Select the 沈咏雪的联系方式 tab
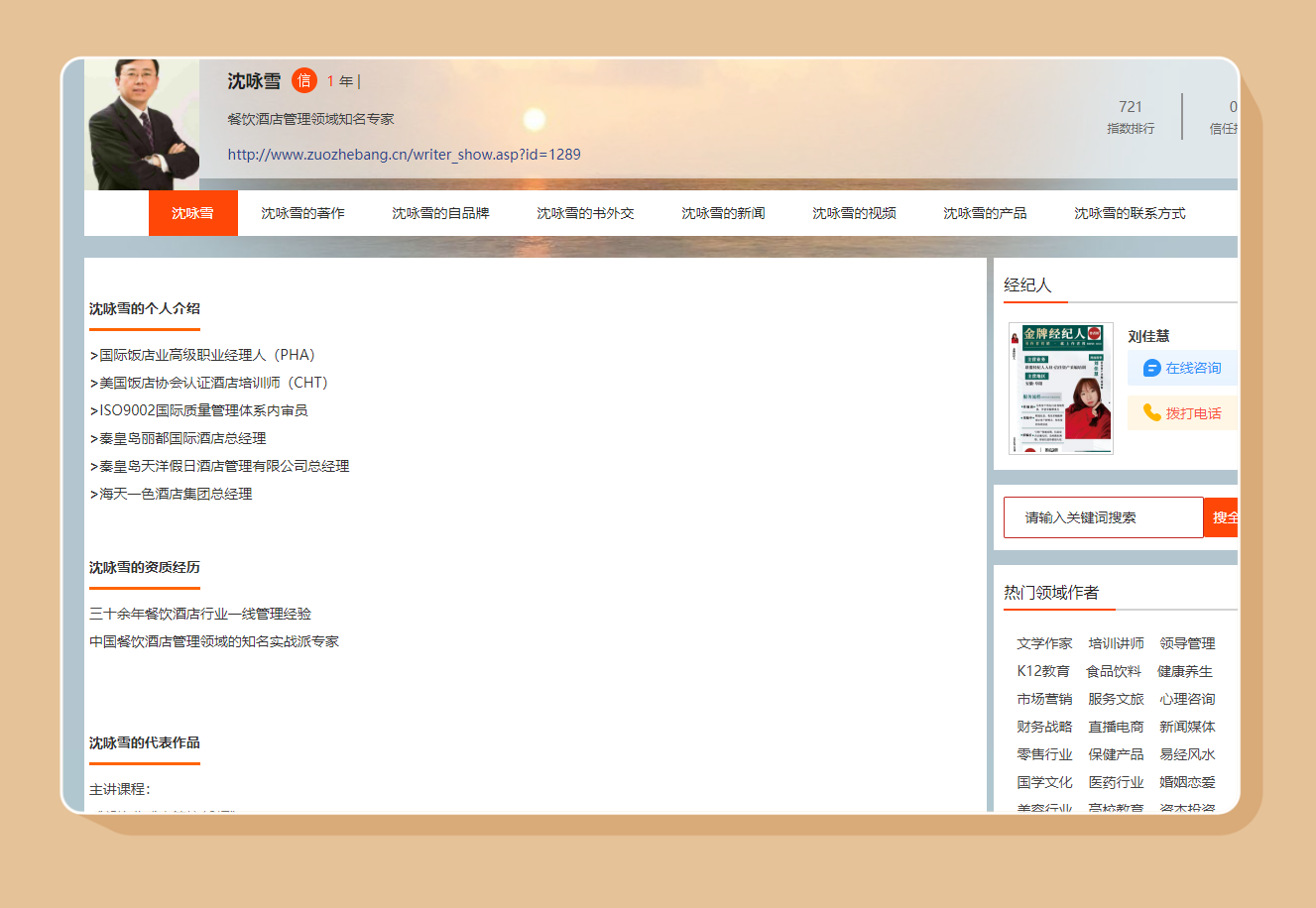This screenshot has width=1316, height=908. 1130,213
